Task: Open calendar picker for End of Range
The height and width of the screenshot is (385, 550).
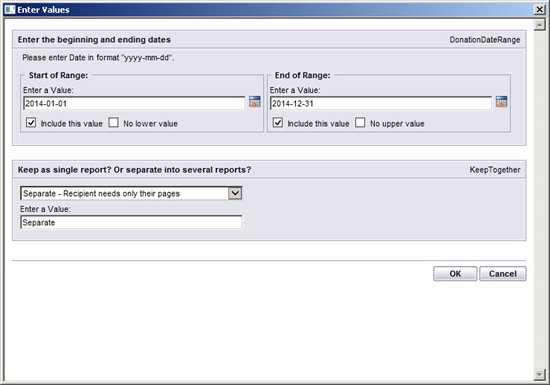Action: point(502,102)
